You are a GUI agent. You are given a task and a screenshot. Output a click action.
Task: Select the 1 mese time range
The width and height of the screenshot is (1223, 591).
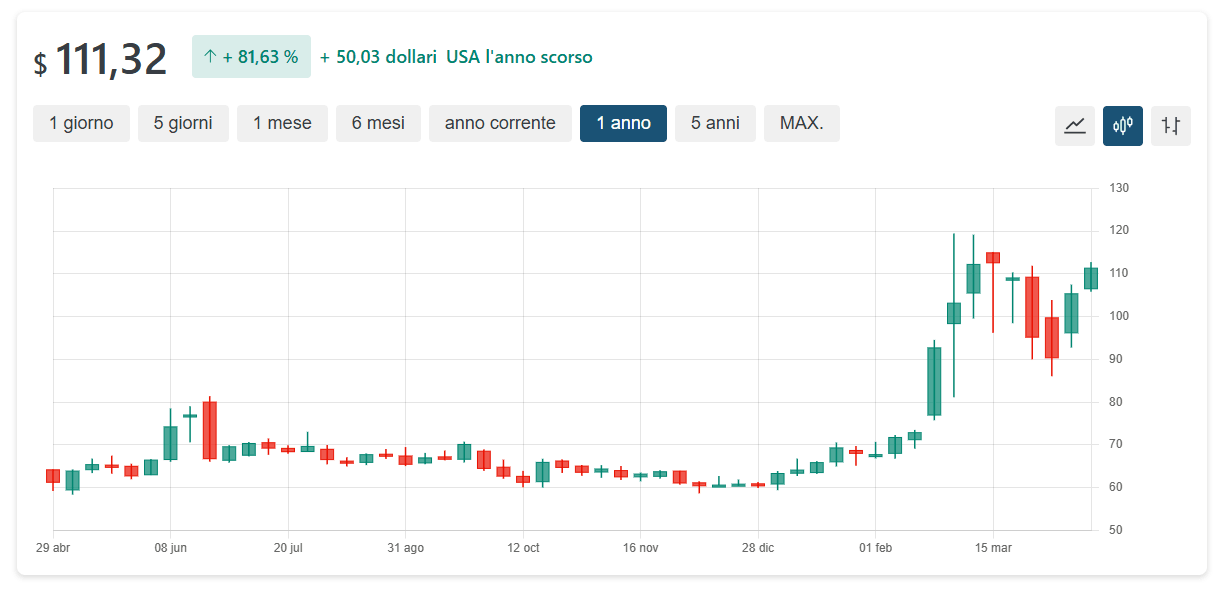click(282, 123)
